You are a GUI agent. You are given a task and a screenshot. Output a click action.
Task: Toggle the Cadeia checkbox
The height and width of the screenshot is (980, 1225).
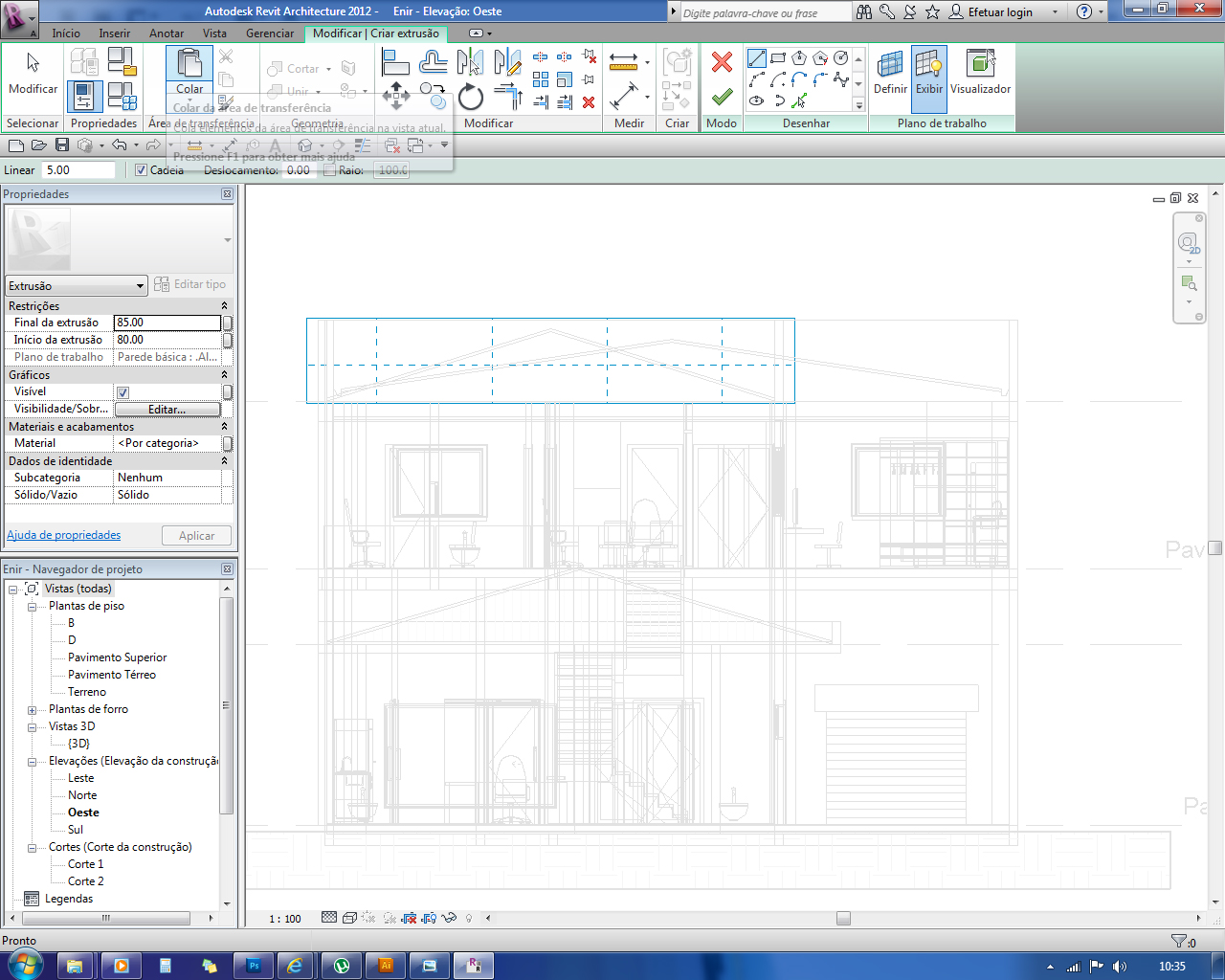tap(142, 170)
